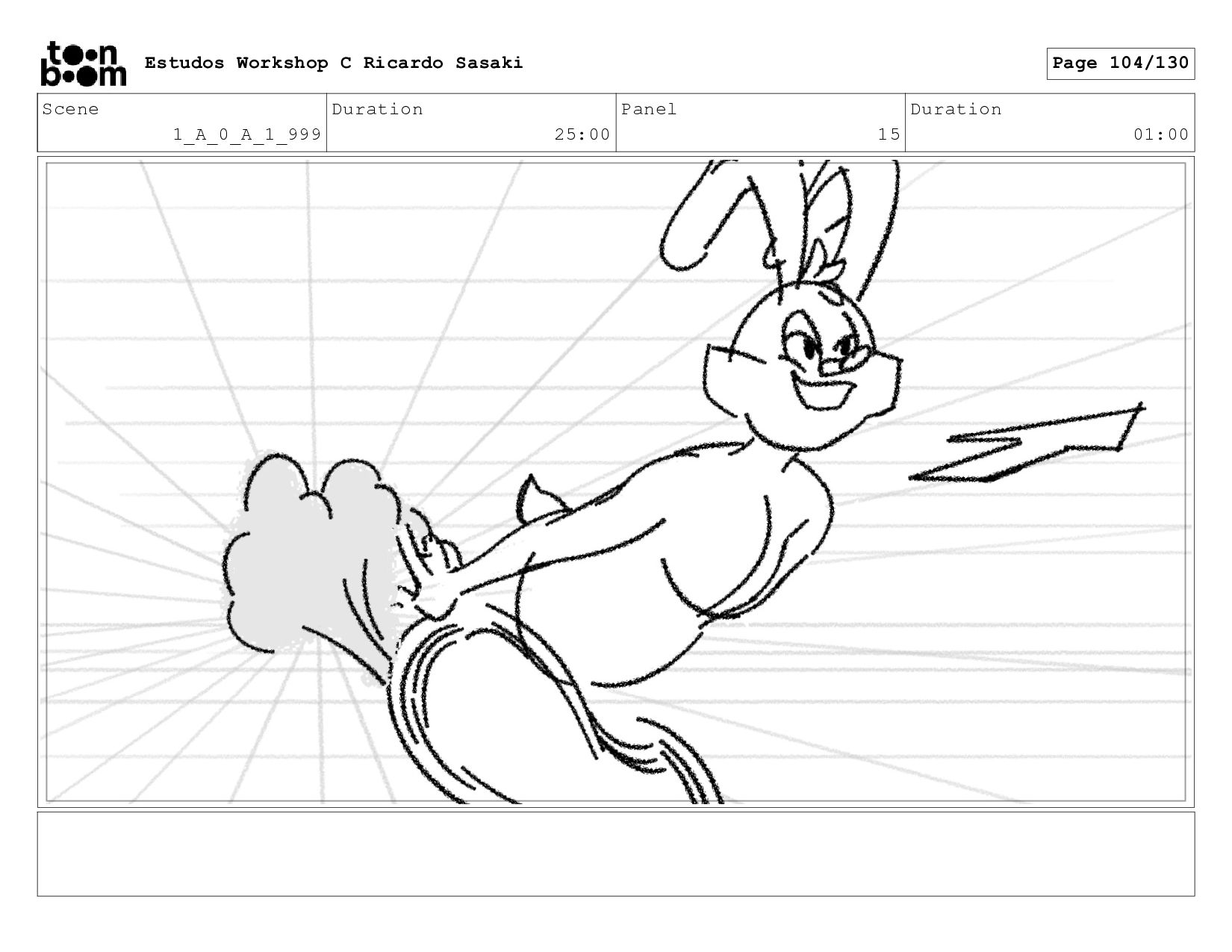Select panel number '15'
Screen dimensions: 1232x952
coord(889,134)
